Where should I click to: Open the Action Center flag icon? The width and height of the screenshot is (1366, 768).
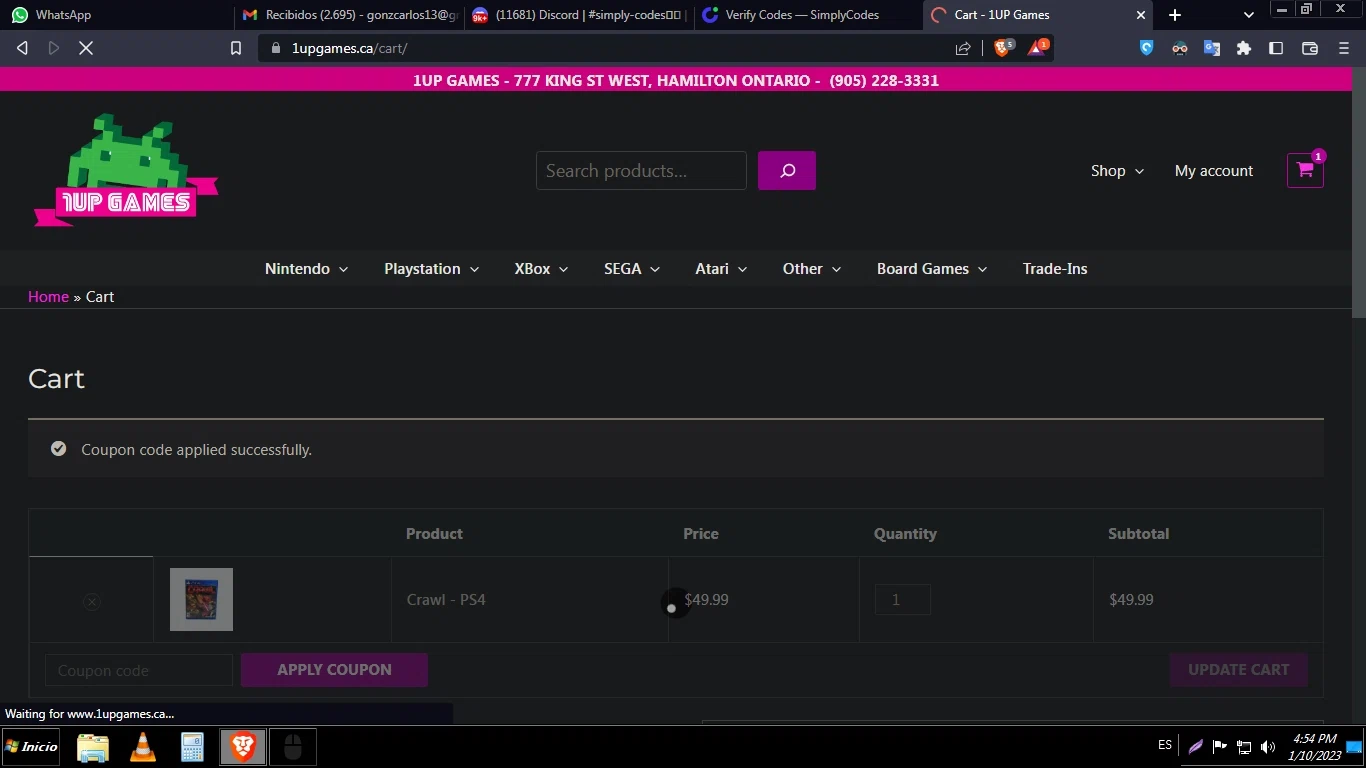(1220, 747)
